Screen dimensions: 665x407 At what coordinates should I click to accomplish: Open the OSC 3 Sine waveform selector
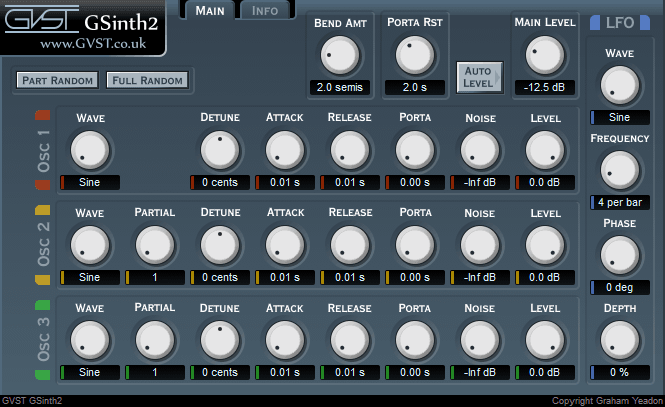(90, 372)
